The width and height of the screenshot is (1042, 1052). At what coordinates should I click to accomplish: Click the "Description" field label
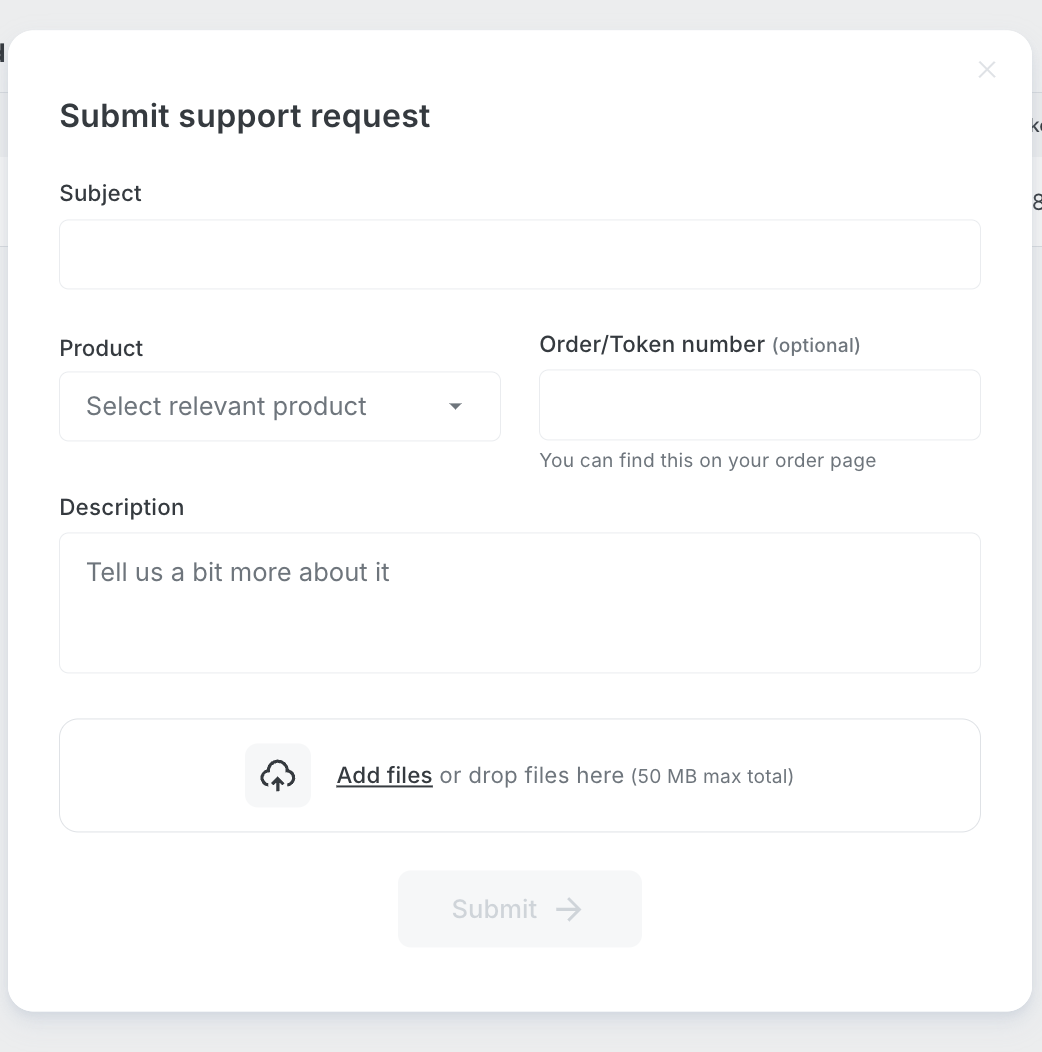[x=122, y=507]
